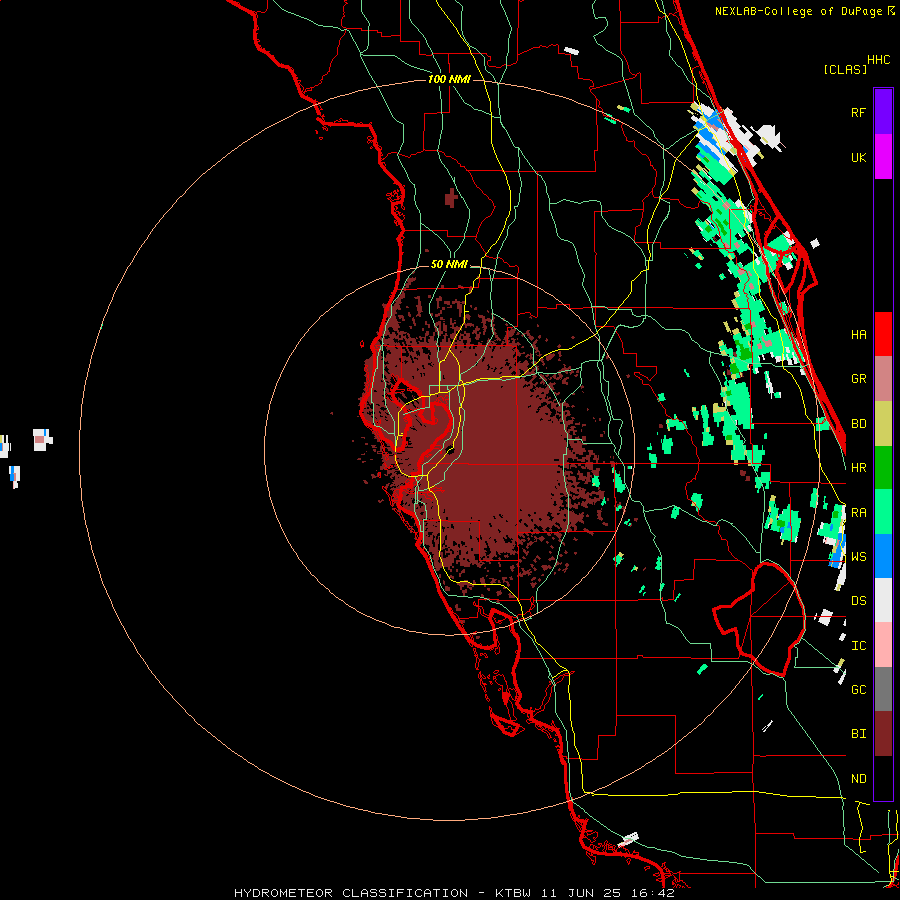Click the BD legend label text
Viewport: 900px width, 900px height.
pos(858,424)
